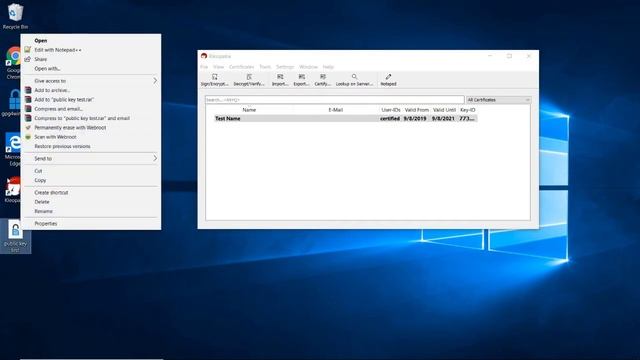Sort by the Name column header
Image resolution: width=640 pixels, height=360 pixels.
pos(249,110)
